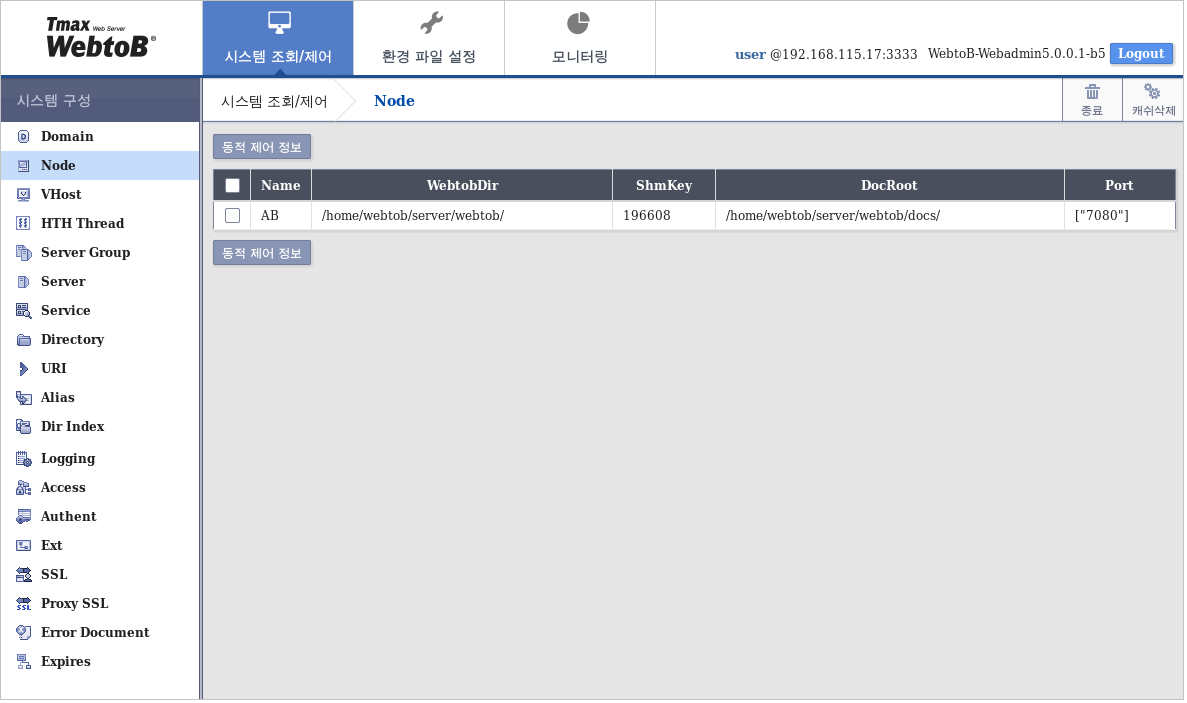Click the WebtobDir column header
This screenshot has width=1187, height=703.
(462, 185)
